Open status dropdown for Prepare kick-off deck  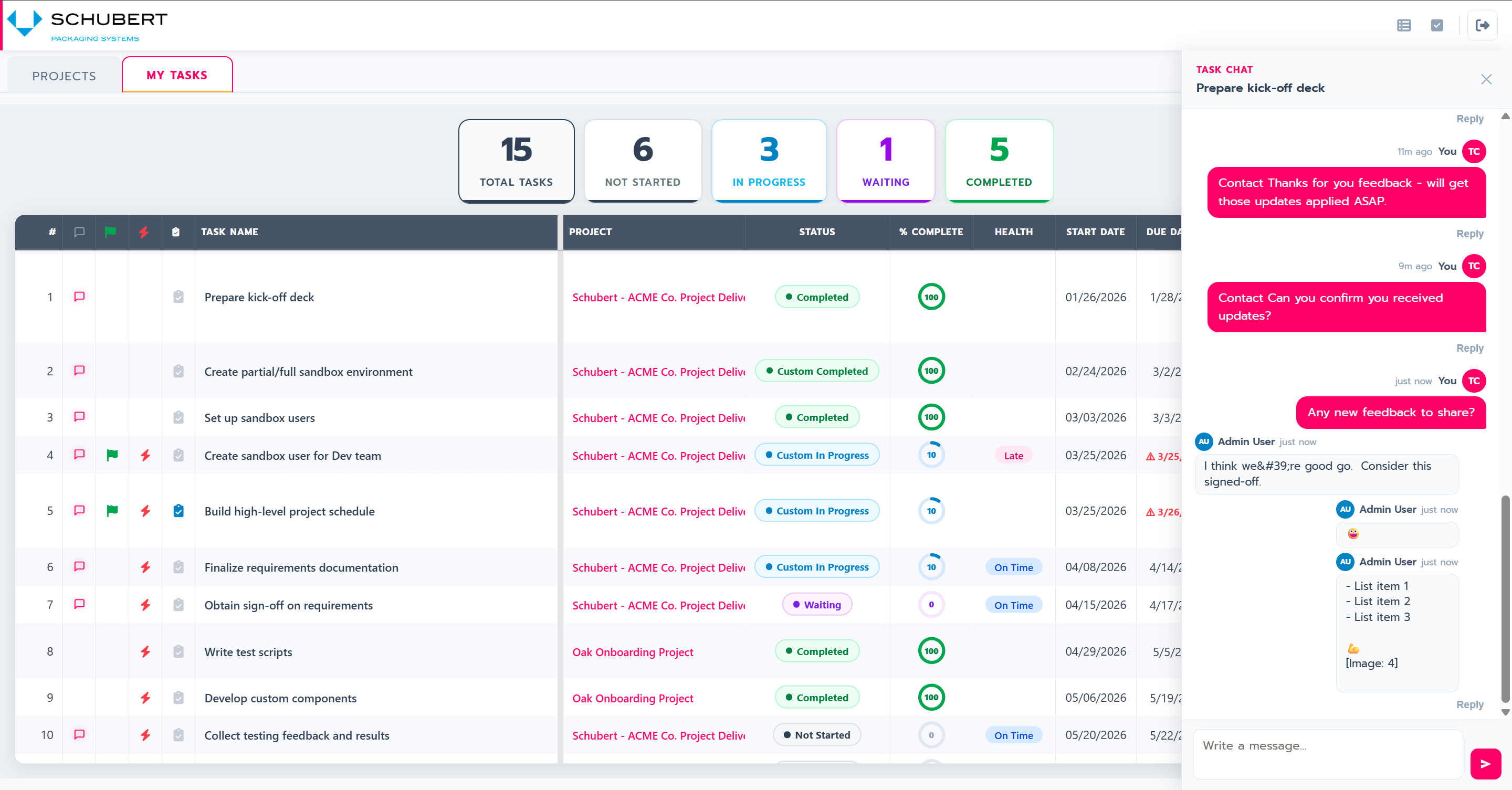coord(817,297)
